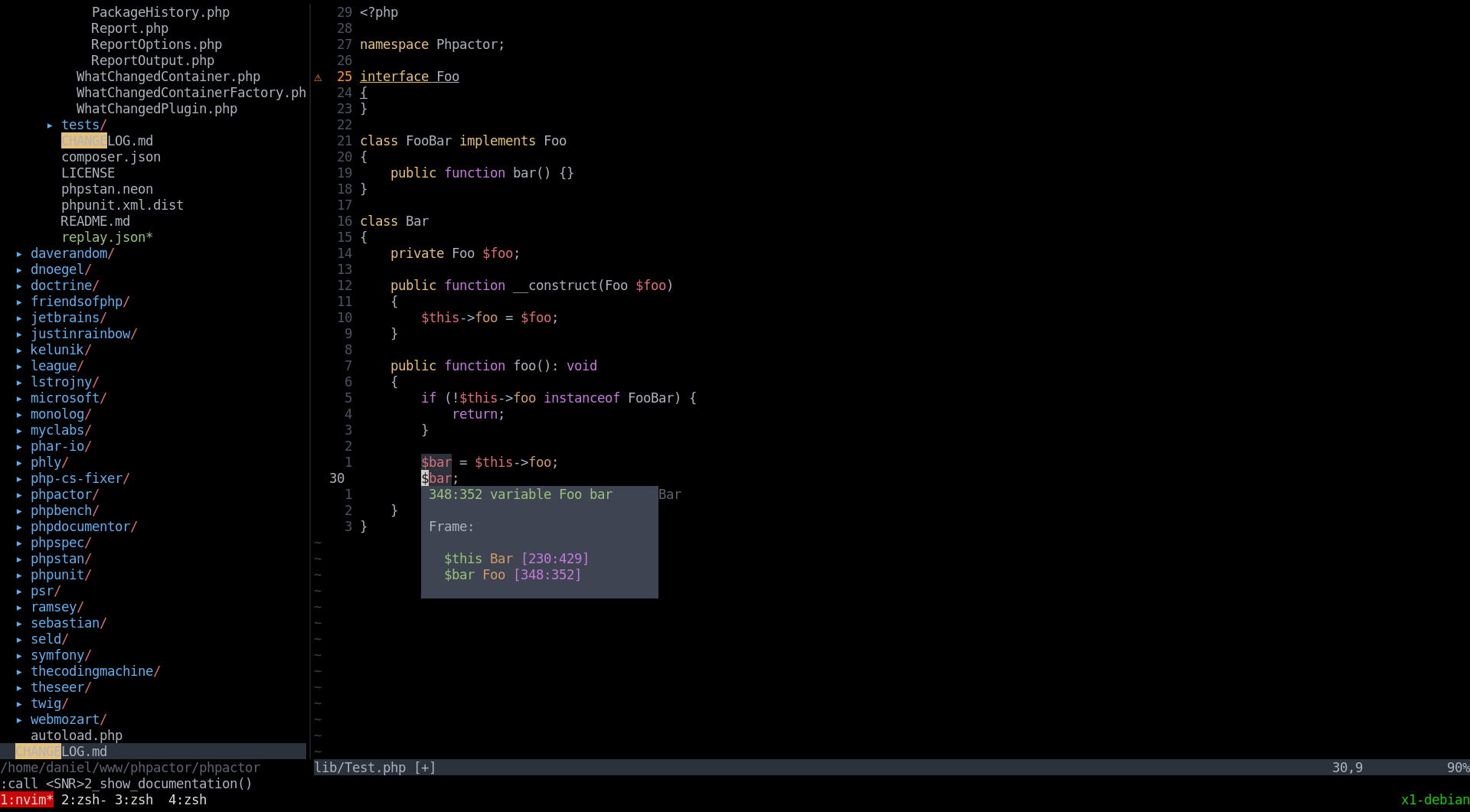Open the psr/ folder
The width and height of the screenshot is (1470, 812).
(x=46, y=591)
